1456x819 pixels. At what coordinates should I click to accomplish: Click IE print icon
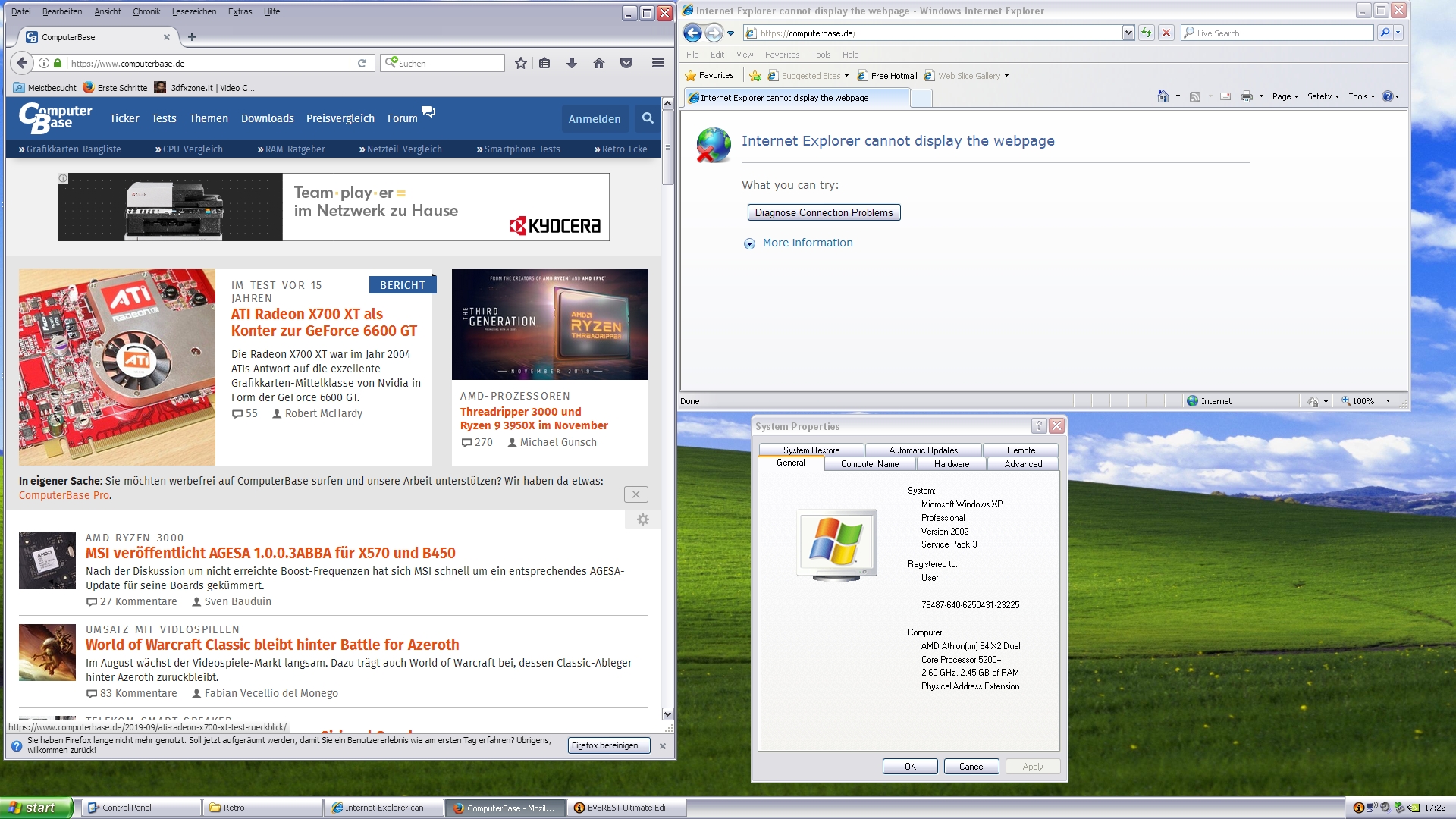[1246, 96]
